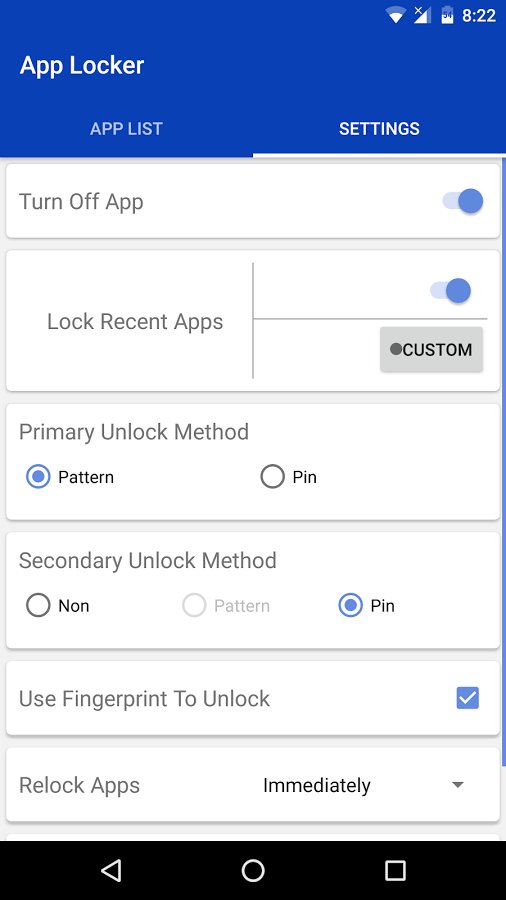Toggle the Lock Recent Apps switch
The width and height of the screenshot is (506, 900).
point(450,290)
